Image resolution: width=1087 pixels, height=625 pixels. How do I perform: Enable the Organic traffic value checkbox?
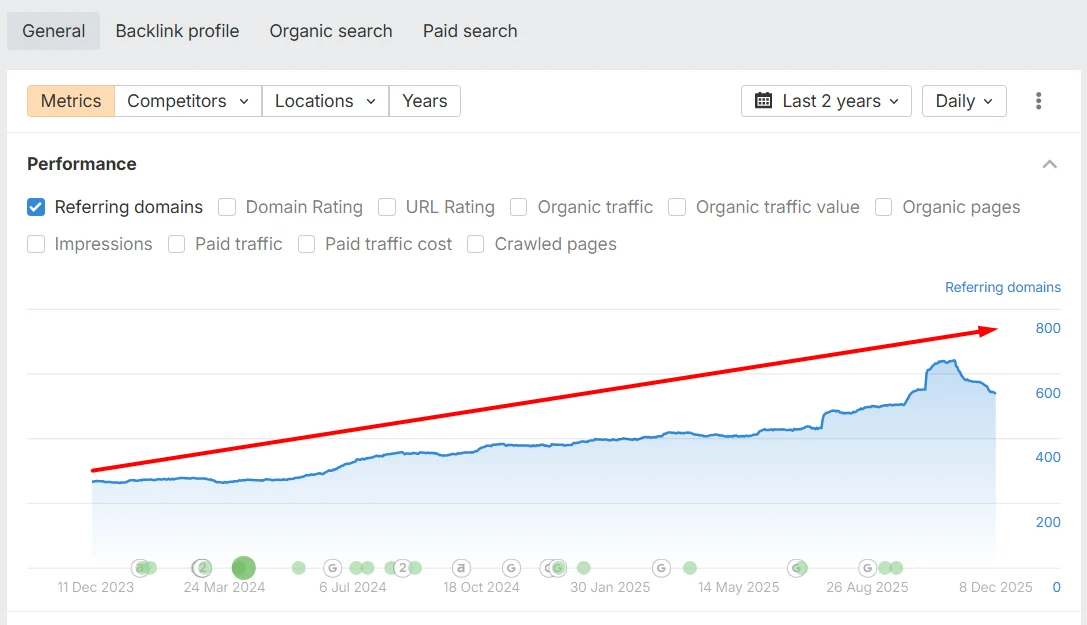pyautogui.click(x=677, y=207)
